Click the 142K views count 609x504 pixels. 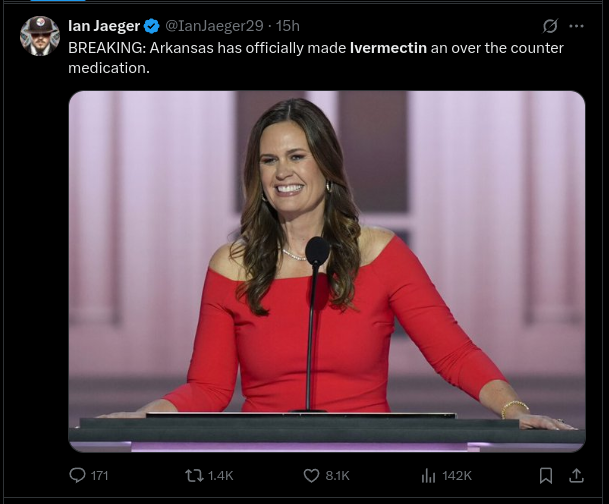(457, 476)
